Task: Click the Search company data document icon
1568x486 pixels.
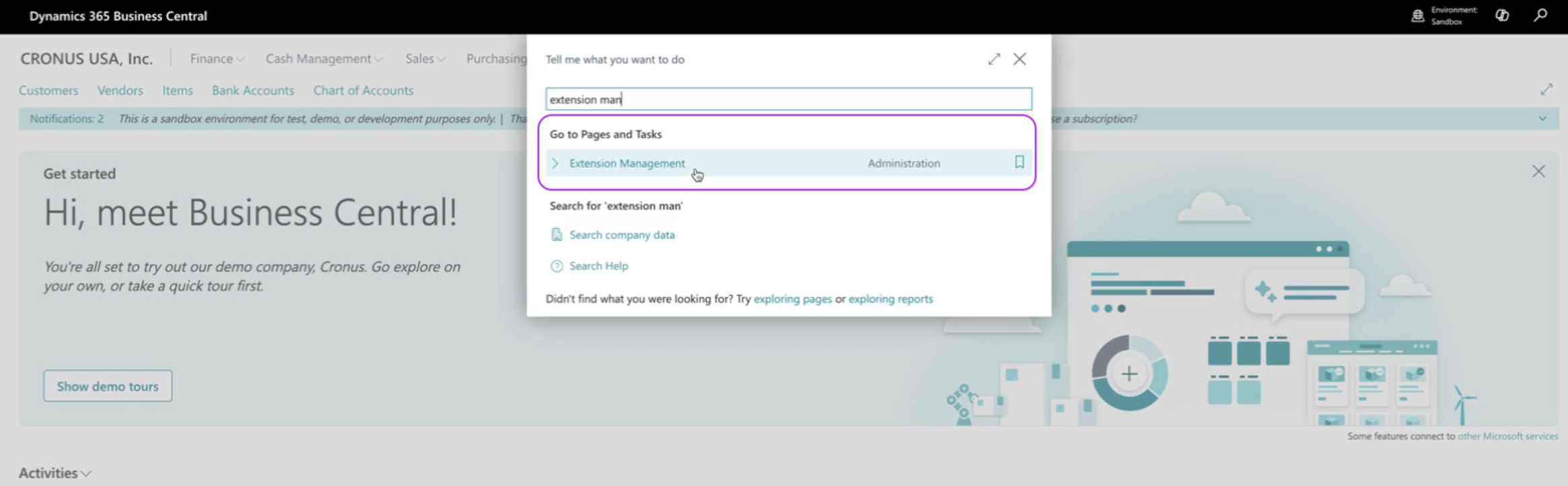Action: pos(557,234)
